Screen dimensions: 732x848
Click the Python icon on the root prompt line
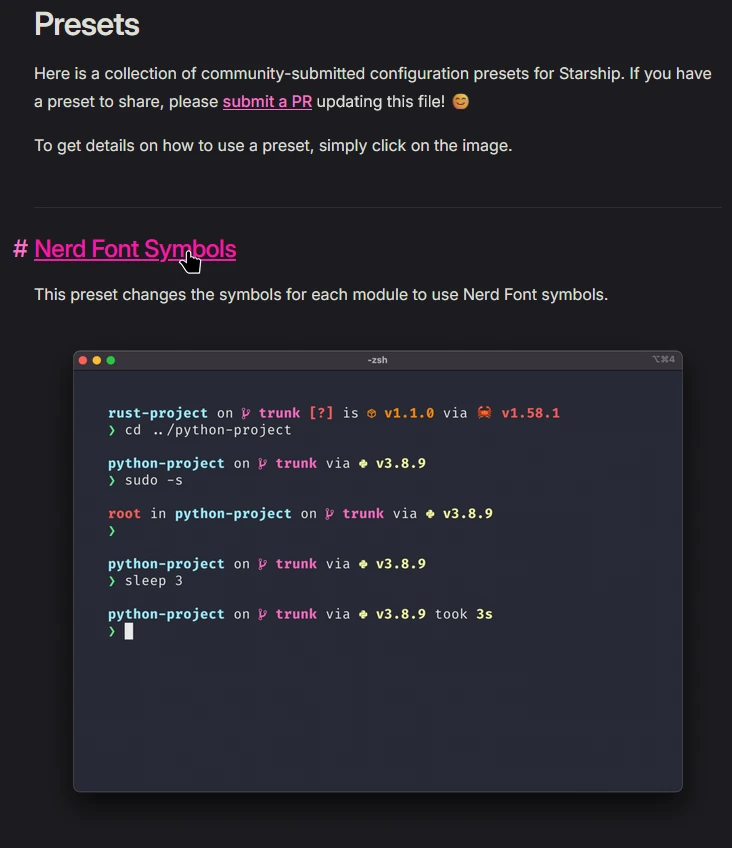coord(430,514)
